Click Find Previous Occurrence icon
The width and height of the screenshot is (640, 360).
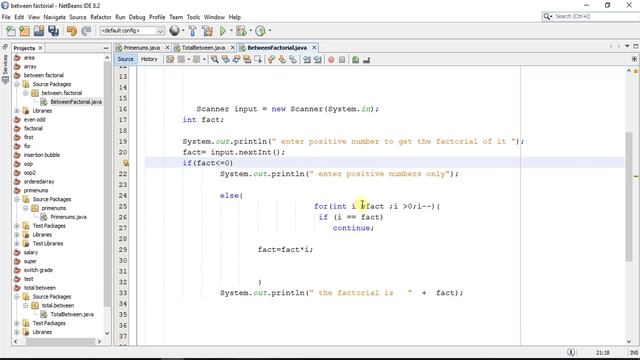(x=225, y=60)
